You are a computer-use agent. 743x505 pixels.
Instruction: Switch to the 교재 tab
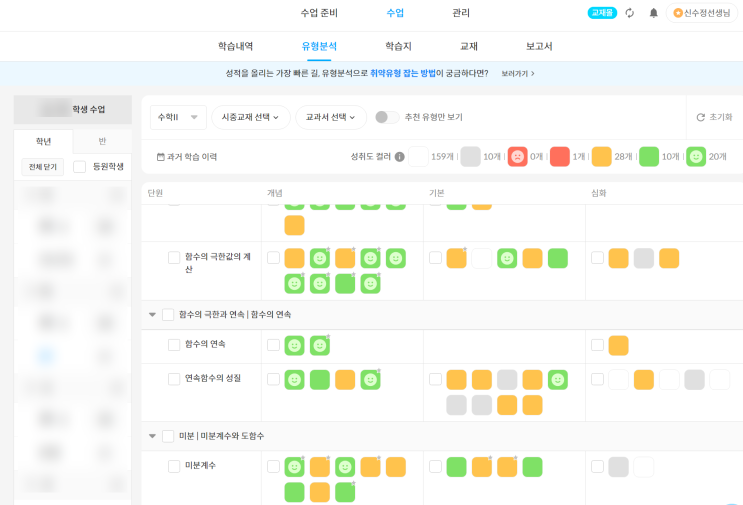[469, 46]
